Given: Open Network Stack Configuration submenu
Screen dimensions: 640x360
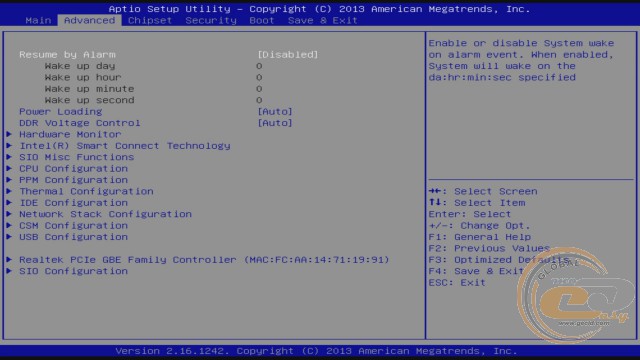Looking at the screenshot, I should point(105,214).
